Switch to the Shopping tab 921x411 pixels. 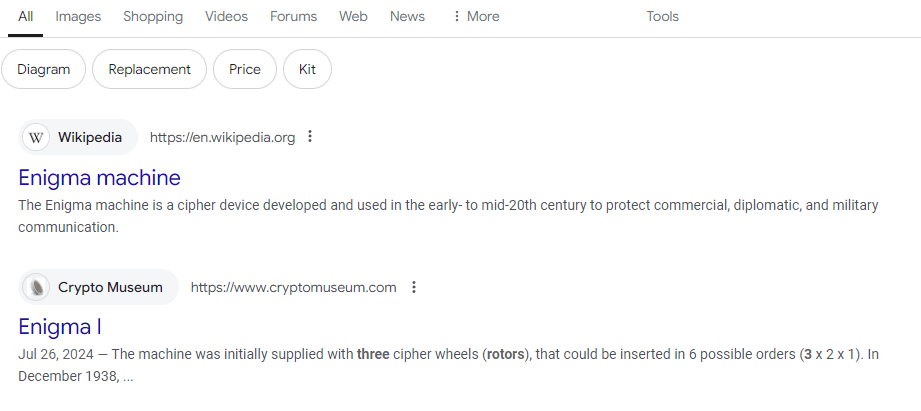pyautogui.click(x=153, y=16)
